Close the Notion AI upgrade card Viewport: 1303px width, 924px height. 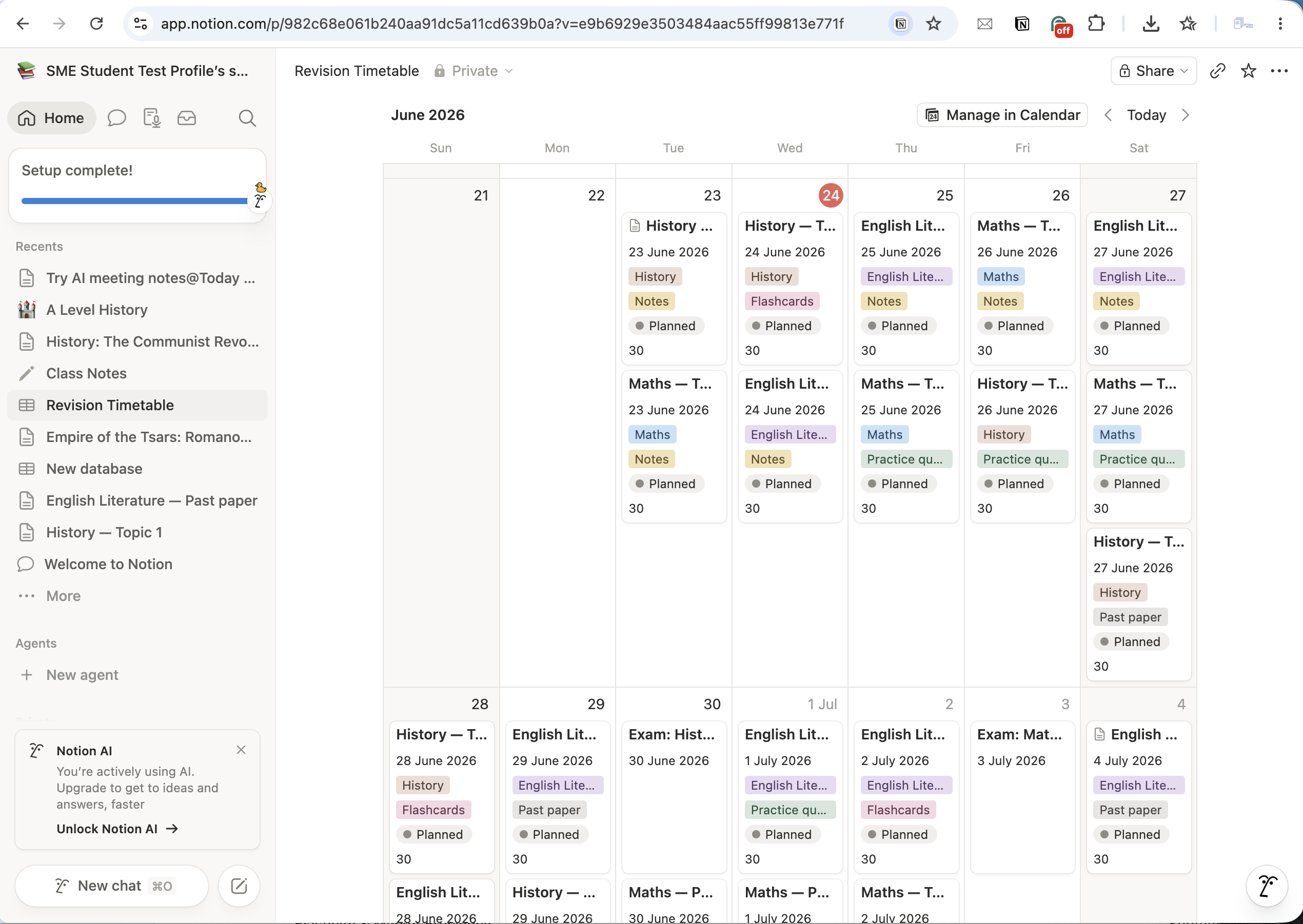point(241,750)
